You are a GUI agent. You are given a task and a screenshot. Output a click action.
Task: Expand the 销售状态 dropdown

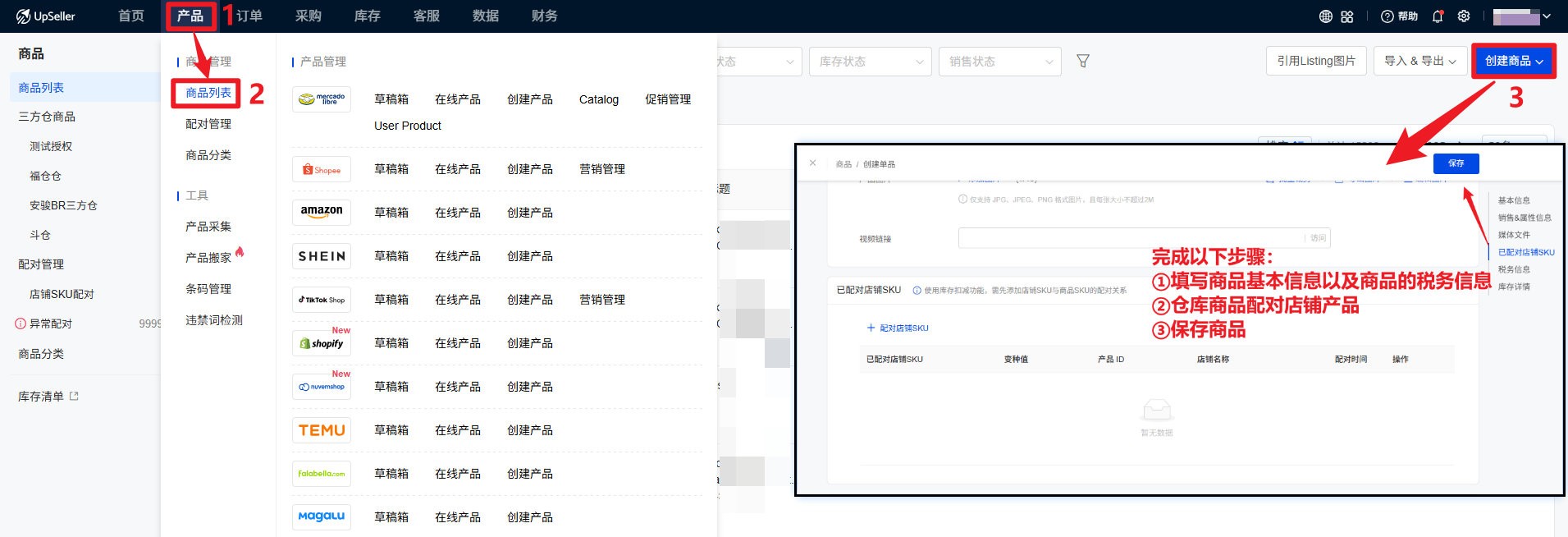(999, 62)
